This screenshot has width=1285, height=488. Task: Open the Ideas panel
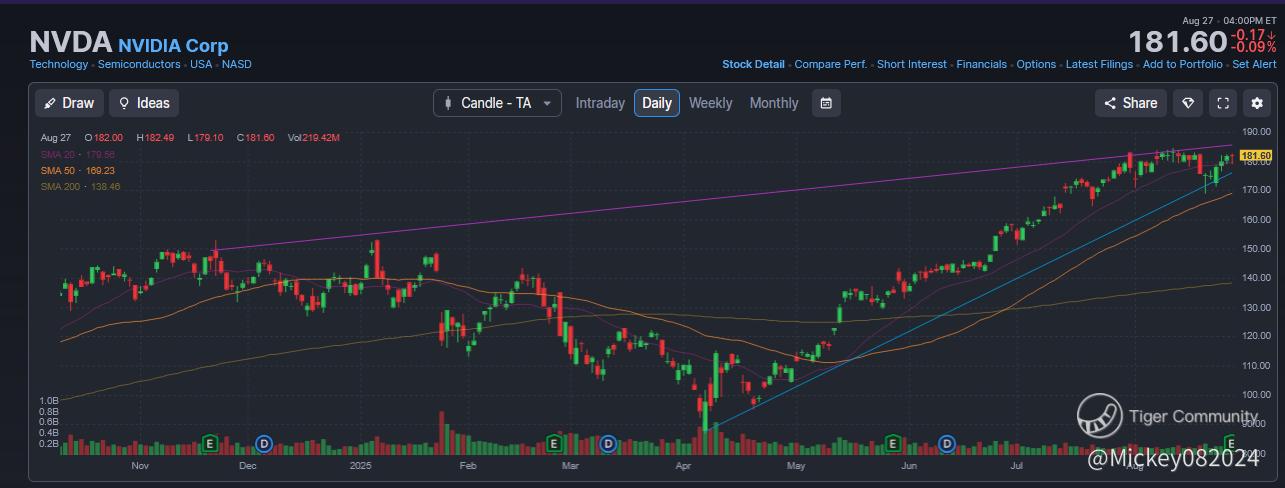coord(144,103)
